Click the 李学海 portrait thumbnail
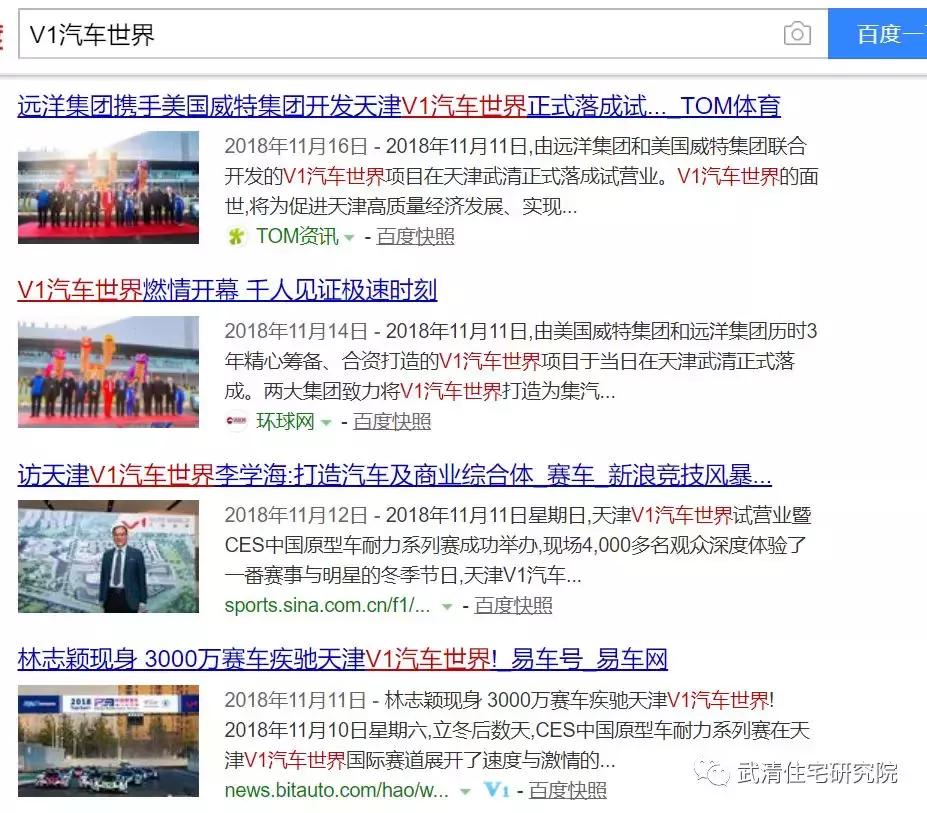The height and width of the screenshot is (813, 927). [108, 556]
